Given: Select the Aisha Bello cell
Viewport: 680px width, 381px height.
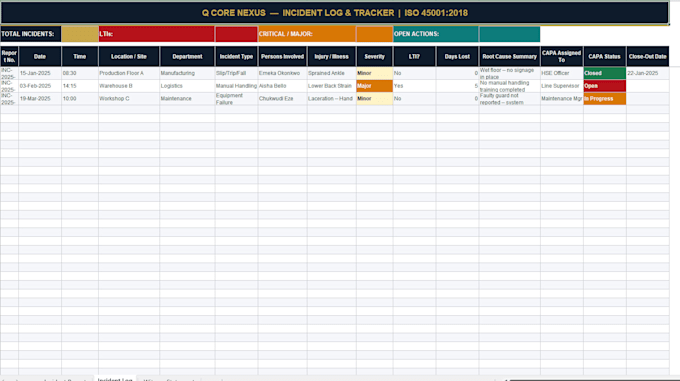Looking at the screenshot, I should [x=282, y=86].
